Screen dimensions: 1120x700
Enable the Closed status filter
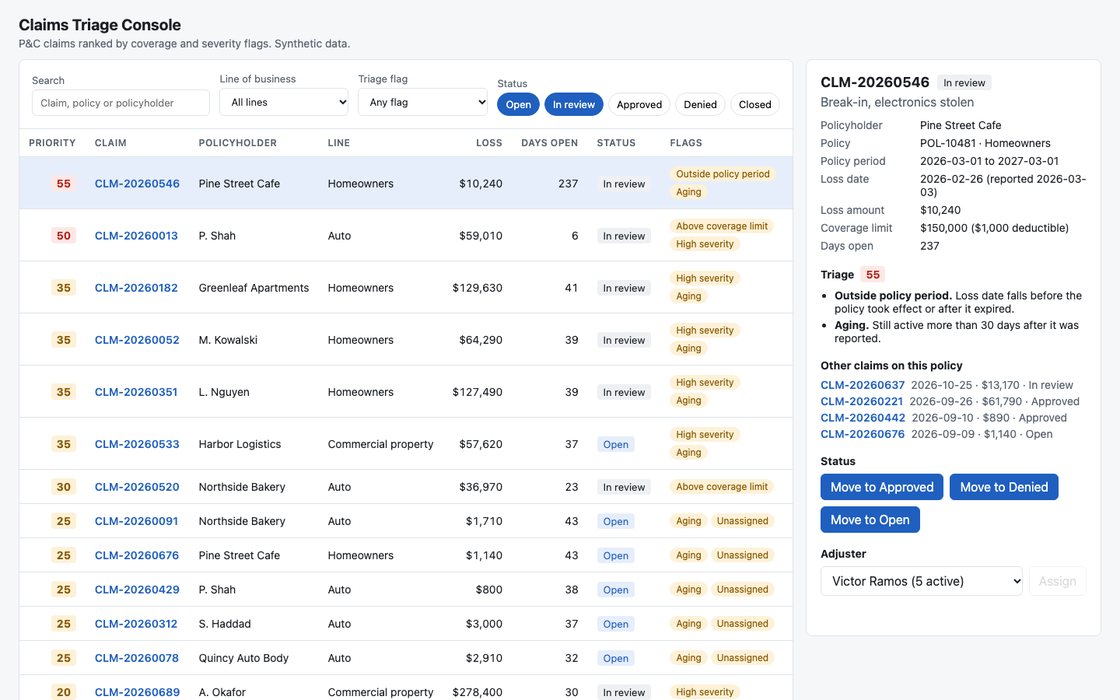(x=755, y=104)
